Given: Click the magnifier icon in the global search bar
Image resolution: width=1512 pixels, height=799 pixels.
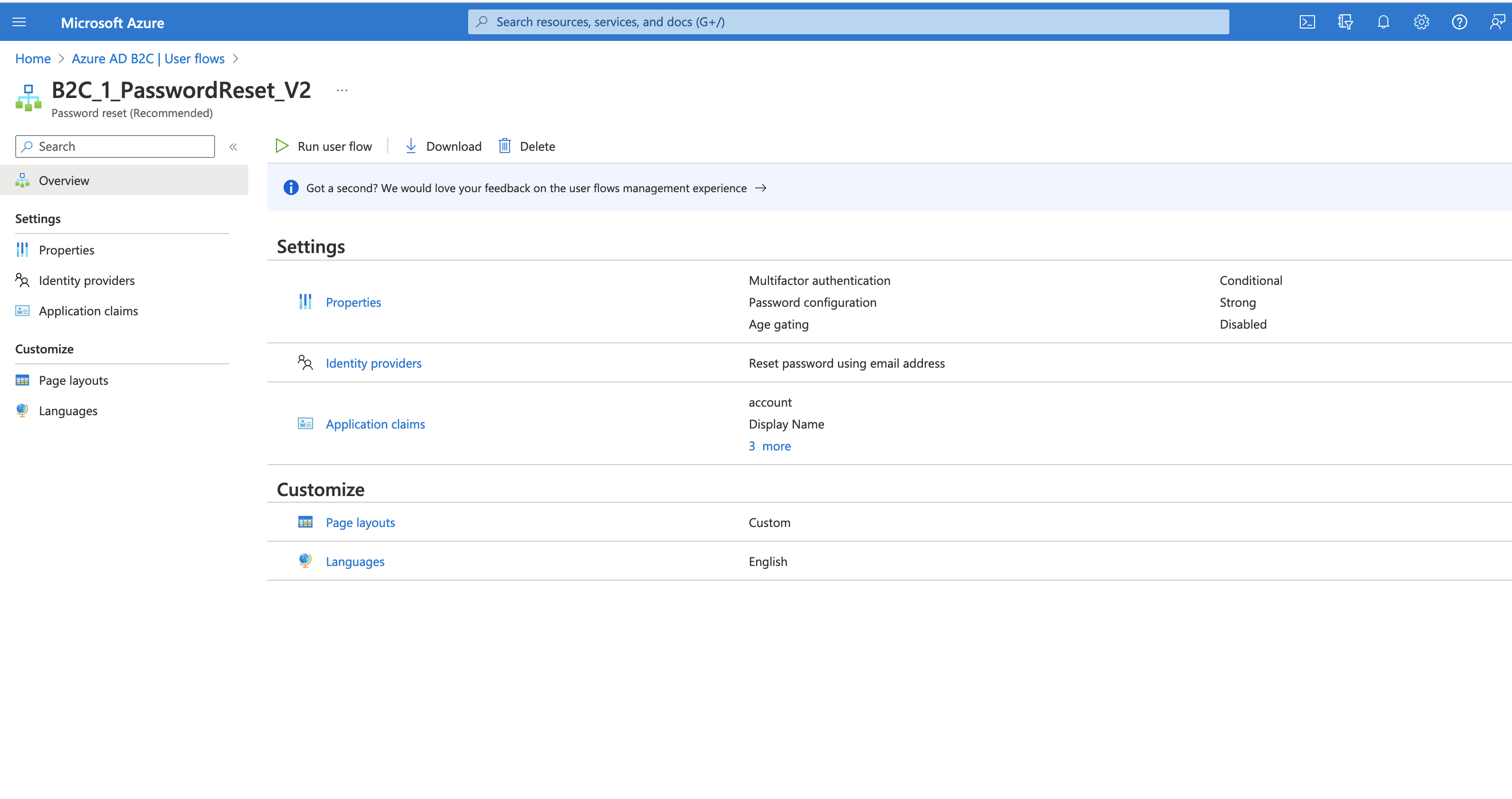Looking at the screenshot, I should pyautogui.click(x=482, y=22).
